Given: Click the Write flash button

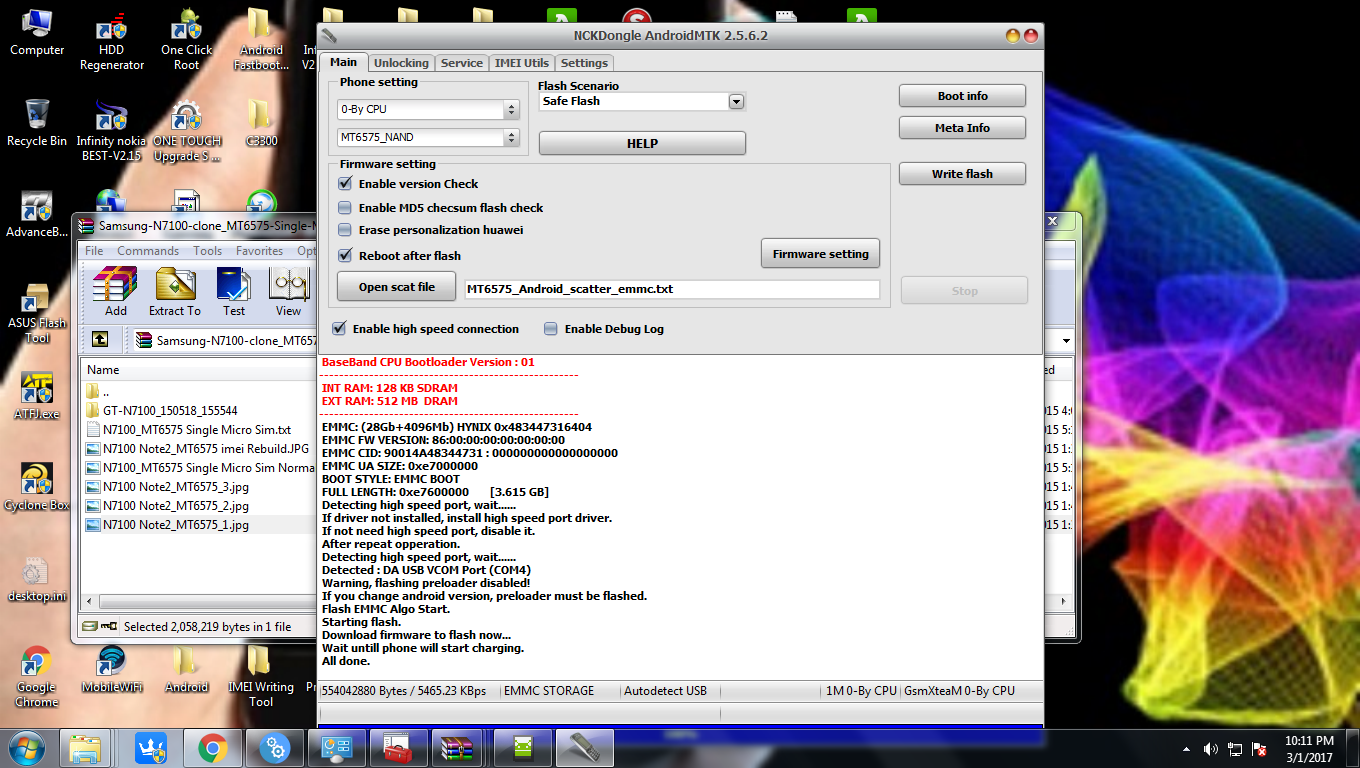Looking at the screenshot, I should pyautogui.click(x=962, y=174).
